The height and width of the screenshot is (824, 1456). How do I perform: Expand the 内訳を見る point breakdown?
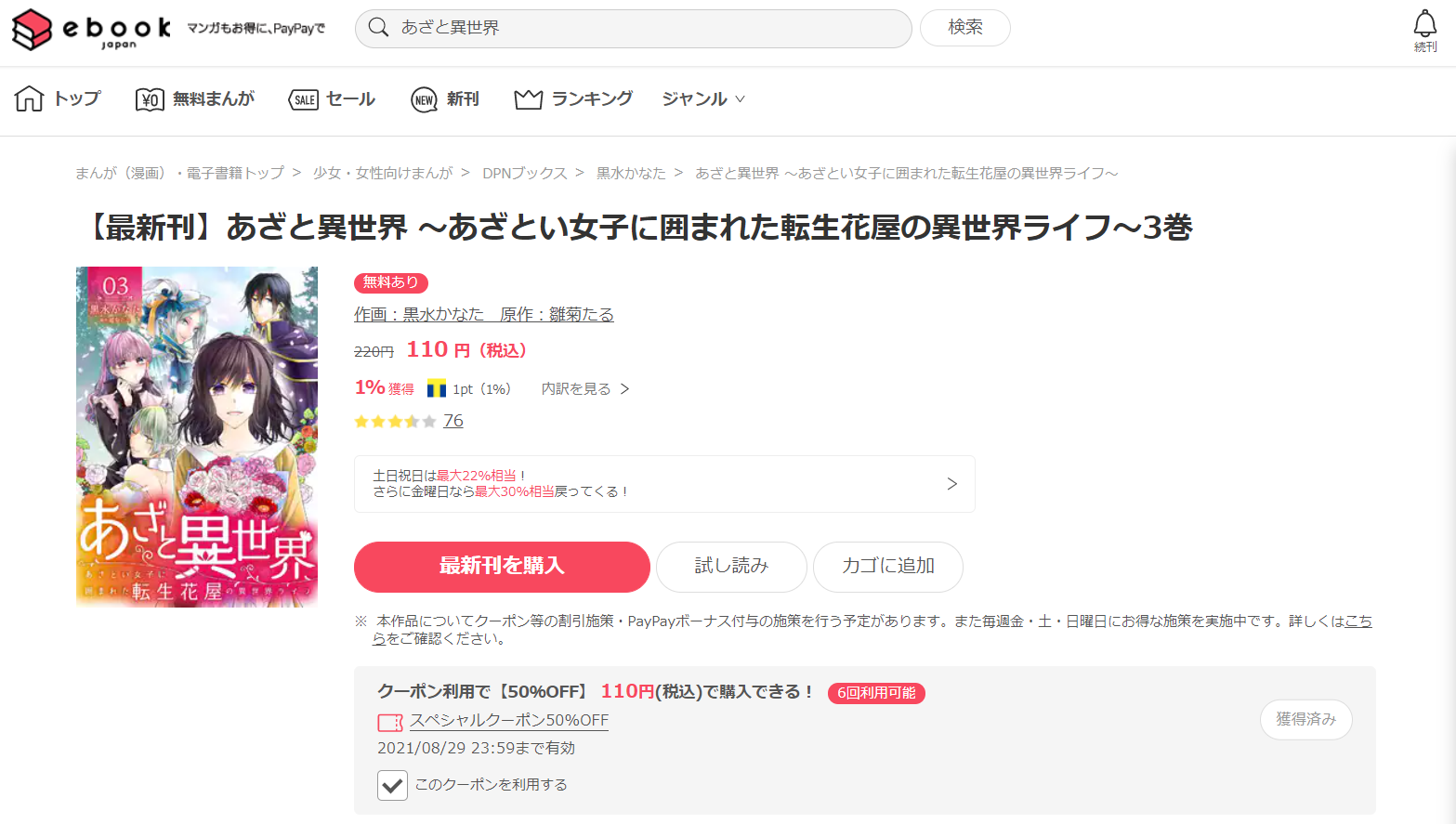pos(585,388)
